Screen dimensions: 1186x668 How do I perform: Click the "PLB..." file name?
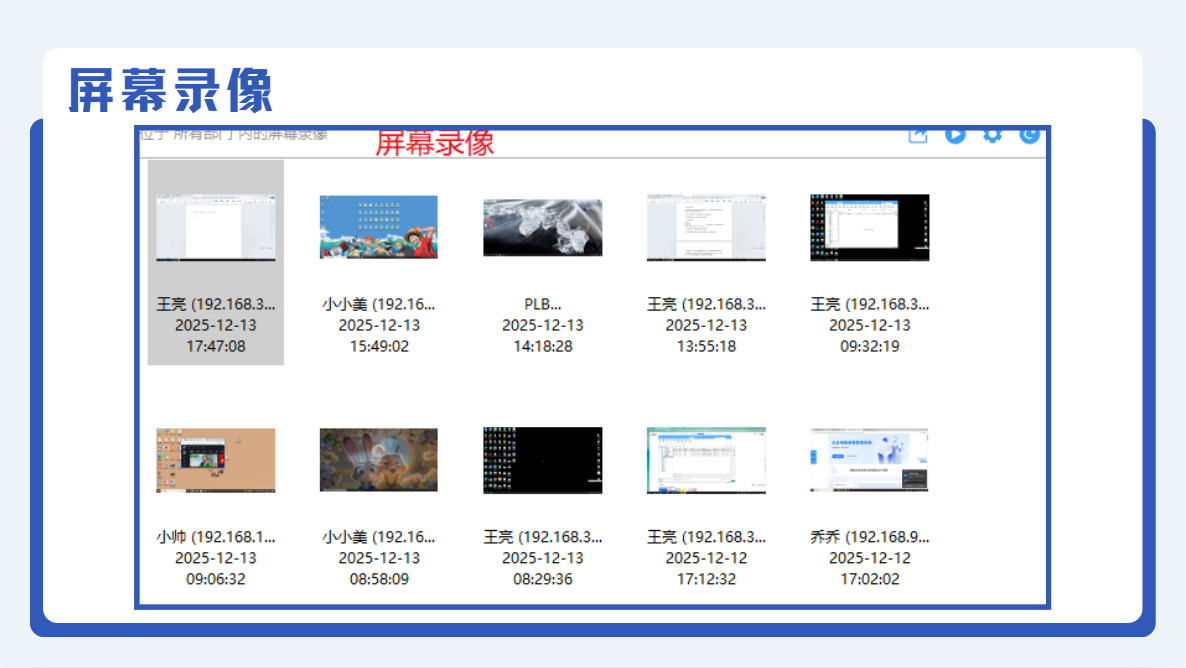542,304
